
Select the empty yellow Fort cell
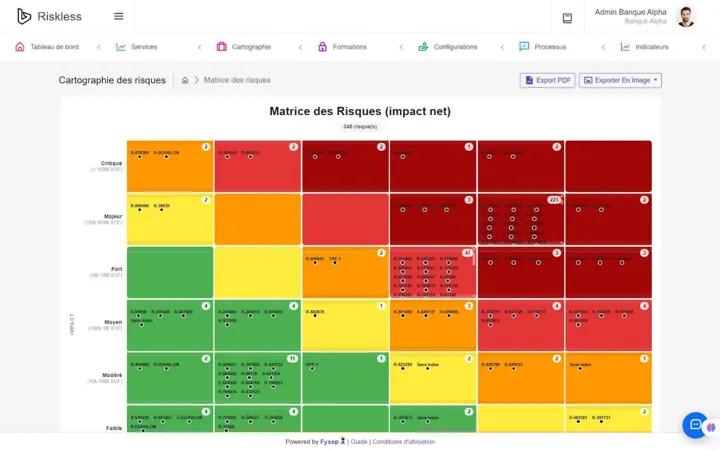[258, 272]
